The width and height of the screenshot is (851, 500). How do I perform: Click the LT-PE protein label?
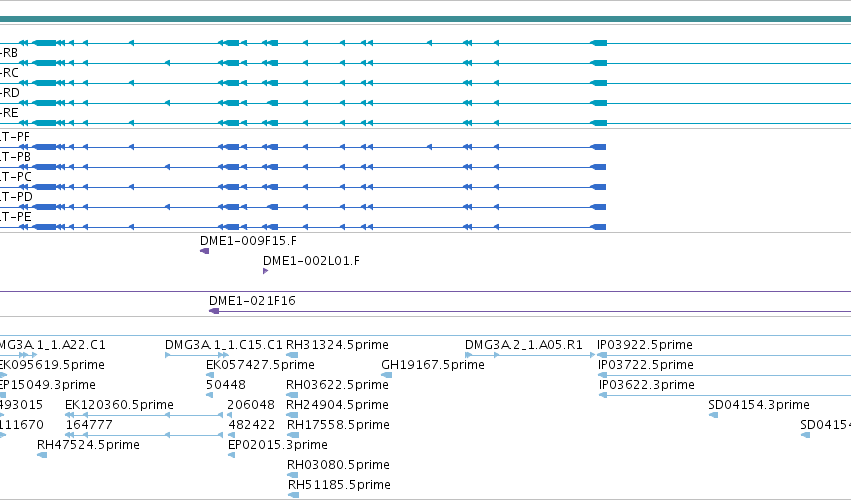click(16, 217)
